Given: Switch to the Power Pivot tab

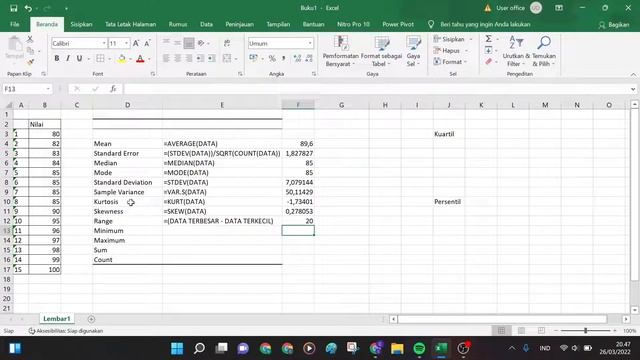Looking at the screenshot, I should point(398,24).
